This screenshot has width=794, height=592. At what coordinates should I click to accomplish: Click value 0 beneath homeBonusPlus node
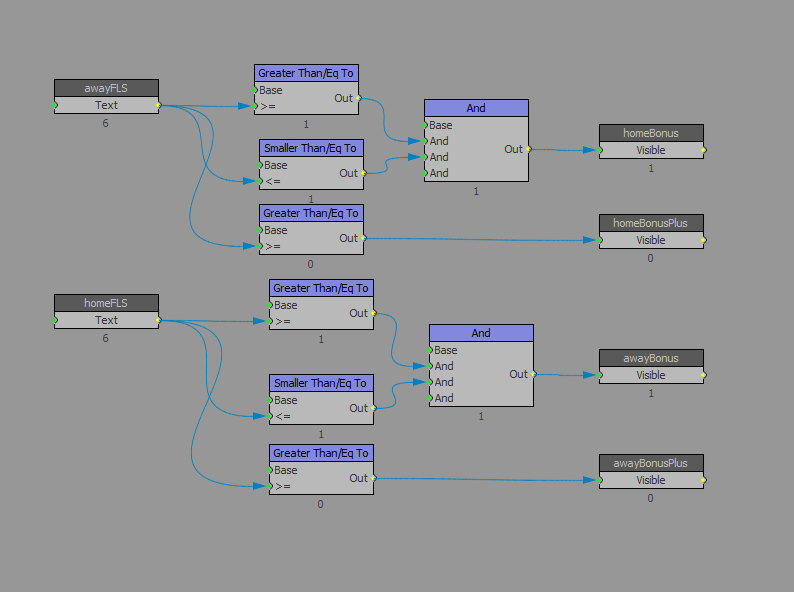pos(651,258)
